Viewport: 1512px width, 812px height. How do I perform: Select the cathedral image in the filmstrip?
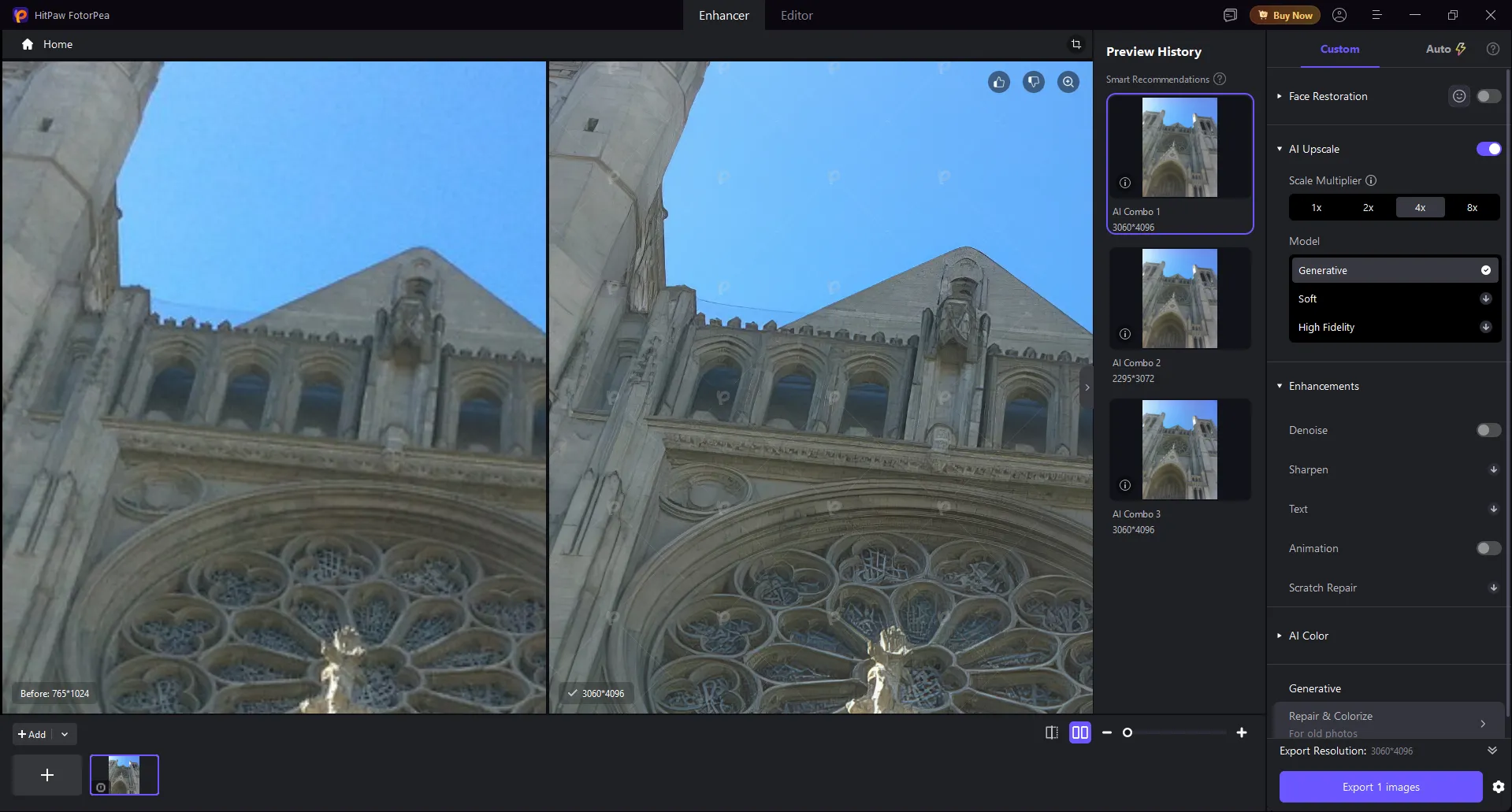point(124,775)
